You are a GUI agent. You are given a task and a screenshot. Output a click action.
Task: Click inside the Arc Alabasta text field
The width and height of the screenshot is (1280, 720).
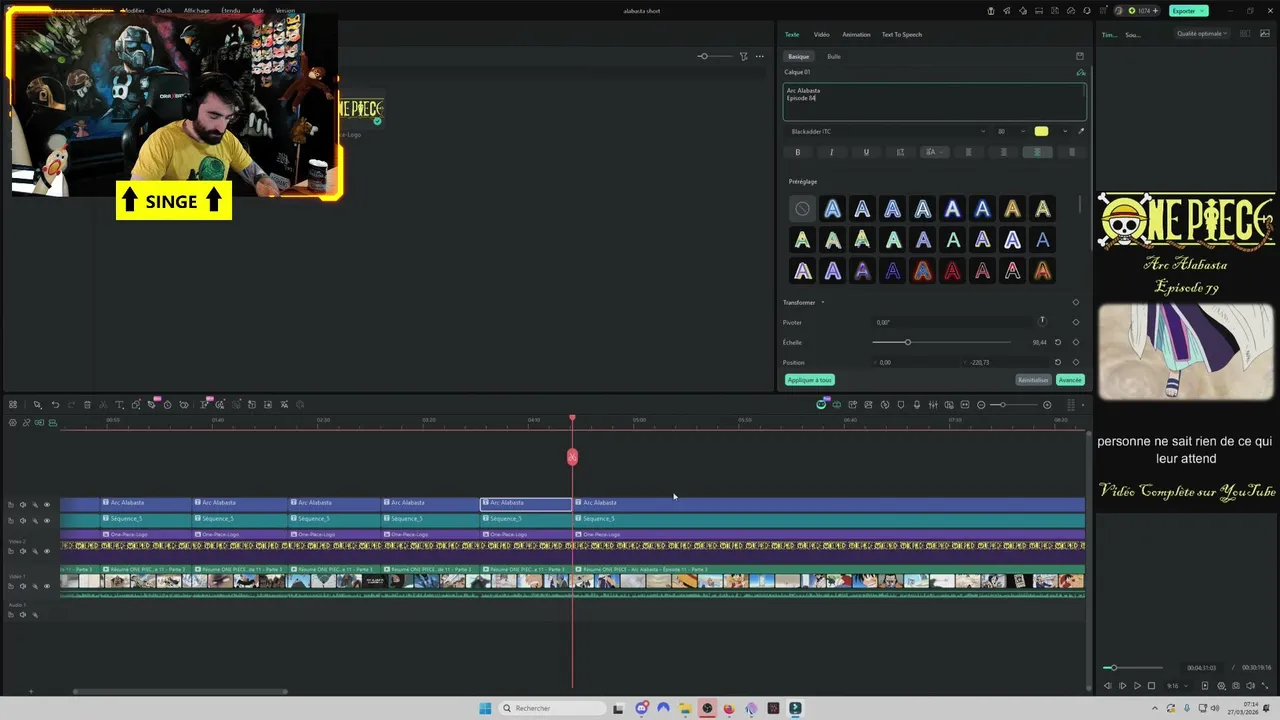[934, 101]
